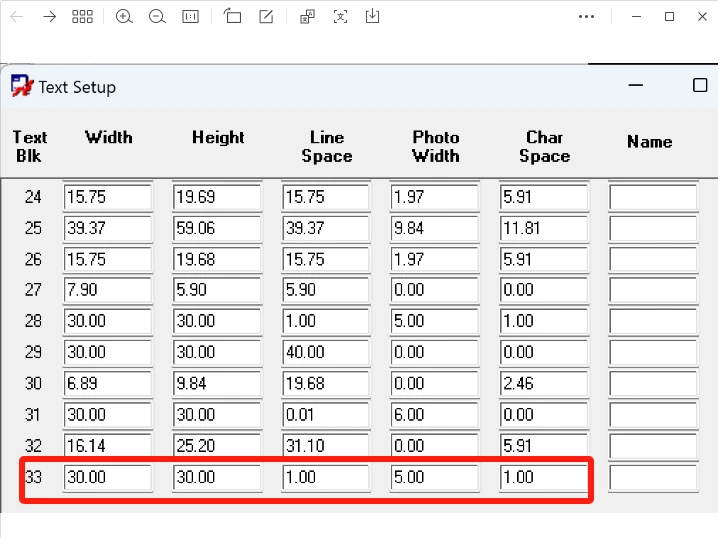
Task: Rotate the image with the rotate icon
Action: pos(232,17)
